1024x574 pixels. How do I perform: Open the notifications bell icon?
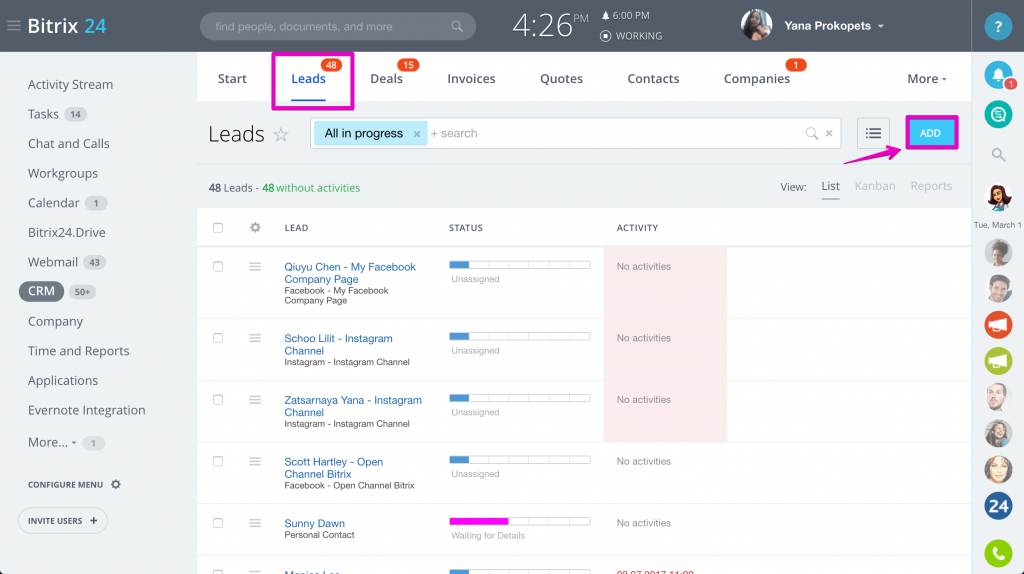(998, 76)
